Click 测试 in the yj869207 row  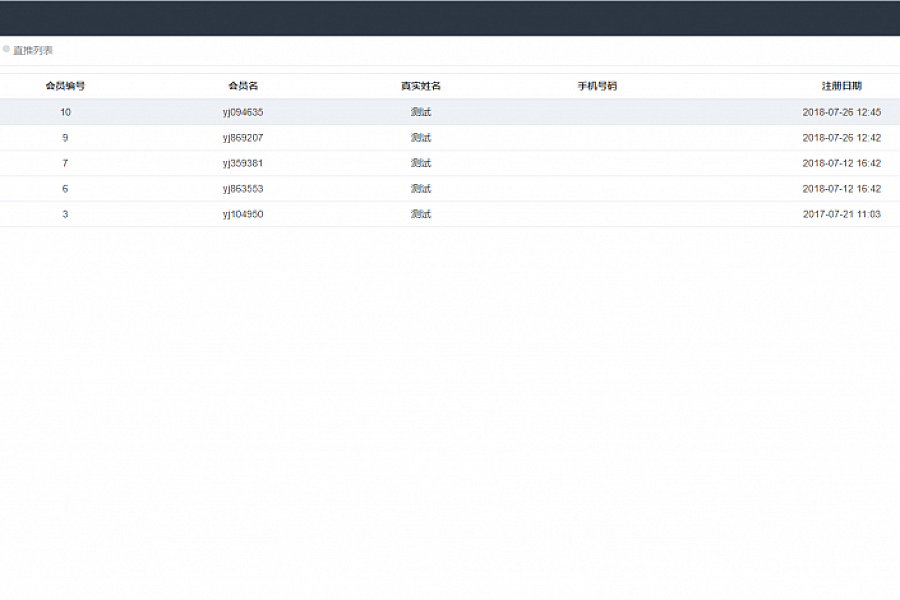421,138
